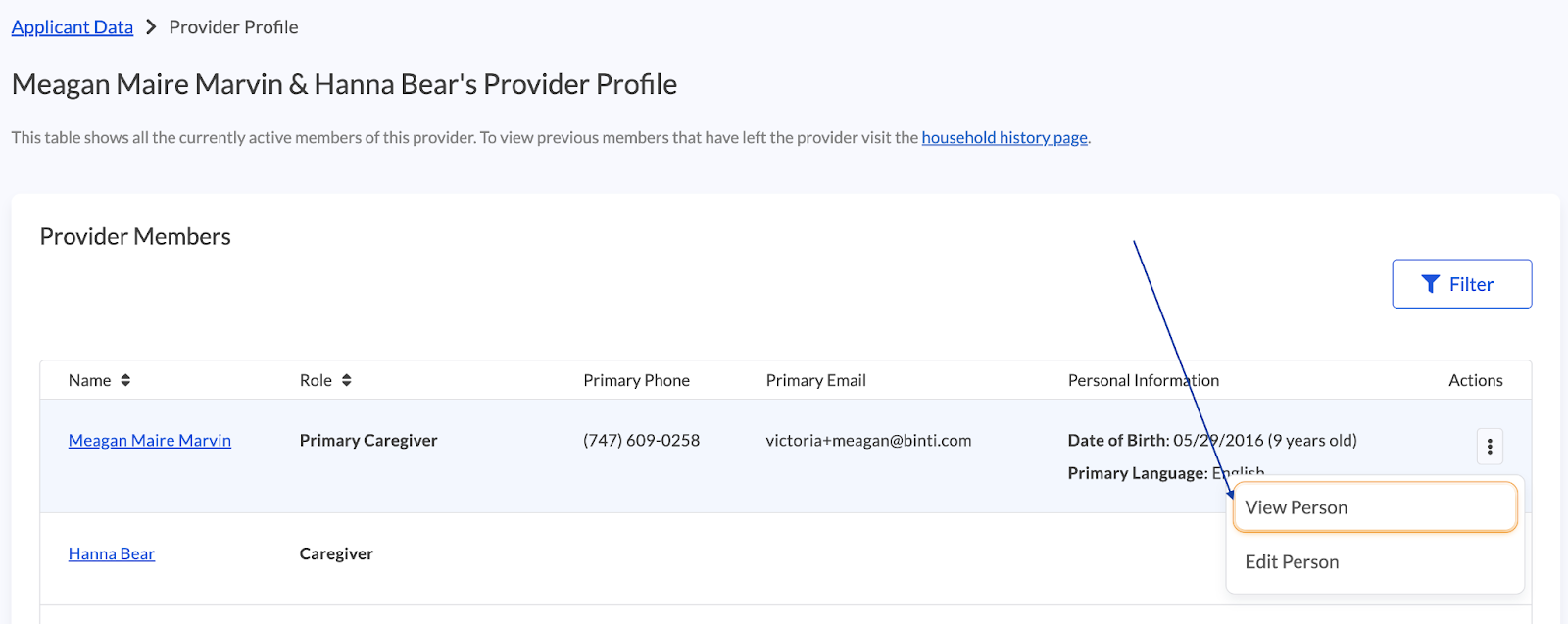The image size is (1568, 624).
Task: Click the Role column header text
Action: (x=316, y=380)
